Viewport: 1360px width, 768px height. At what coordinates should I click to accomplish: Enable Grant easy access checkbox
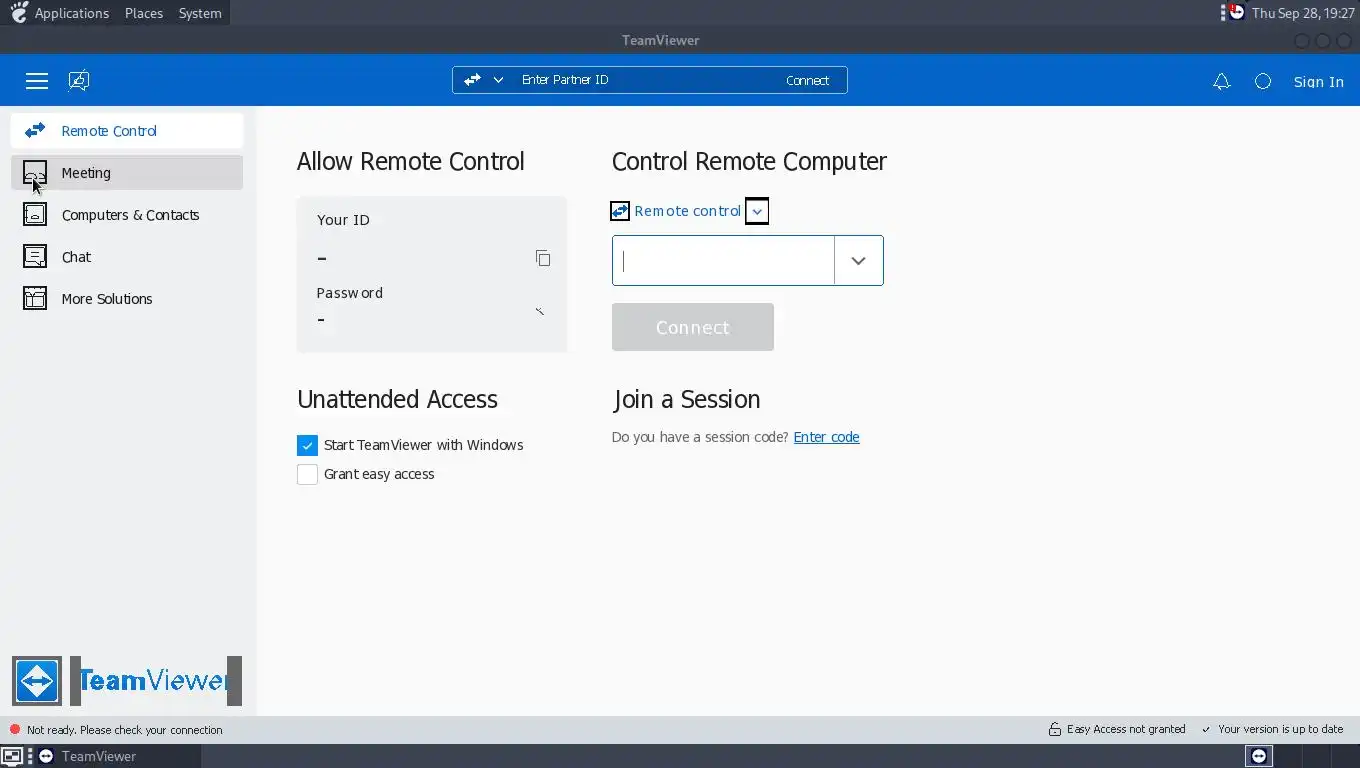307,474
